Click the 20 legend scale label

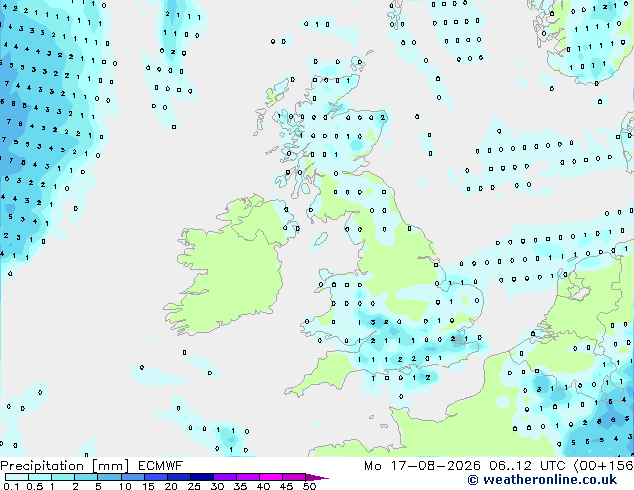point(171,486)
